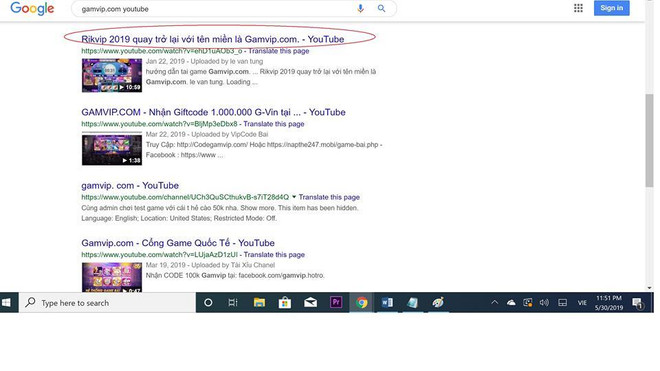
Task: Open the youtube.com URL under the Rikvip 2019 result
Action: [162, 51]
